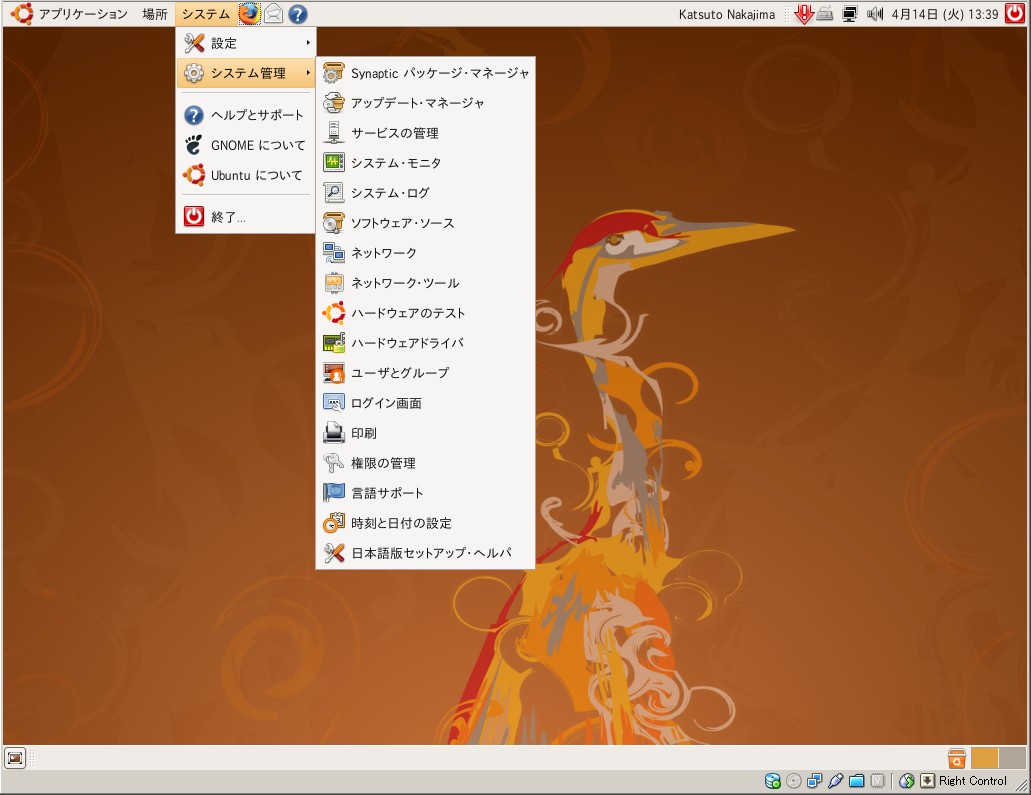Click the 言語サポート flag icon
This screenshot has height=795, width=1031.
pos(334,493)
